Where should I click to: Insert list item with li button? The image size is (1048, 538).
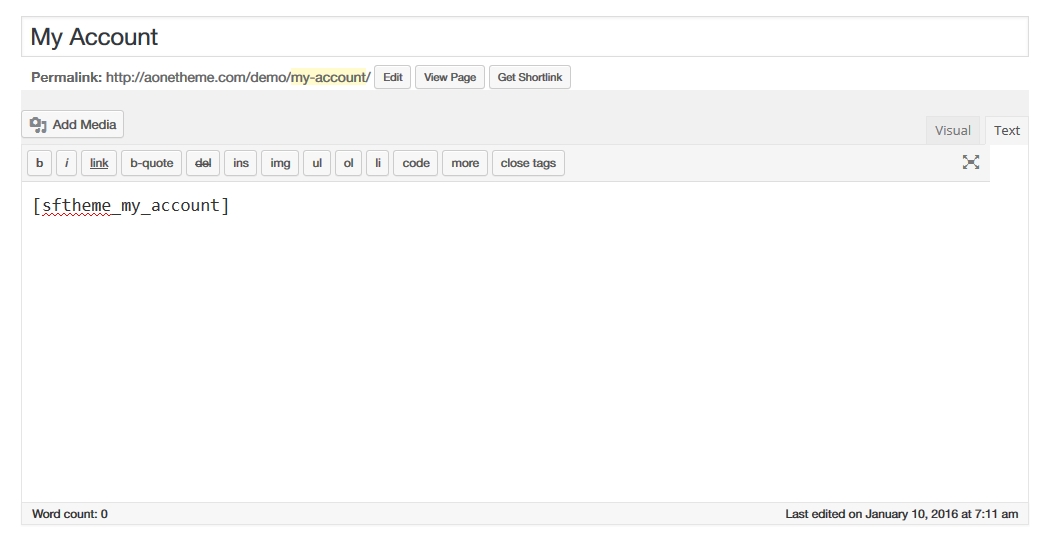click(378, 163)
